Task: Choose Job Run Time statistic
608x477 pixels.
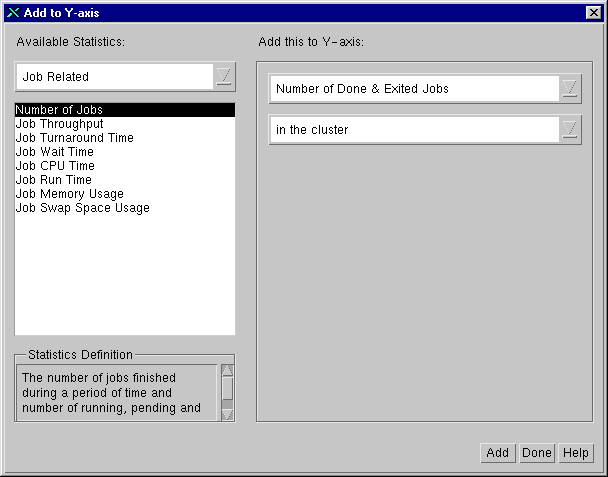Action: click(x=53, y=180)
